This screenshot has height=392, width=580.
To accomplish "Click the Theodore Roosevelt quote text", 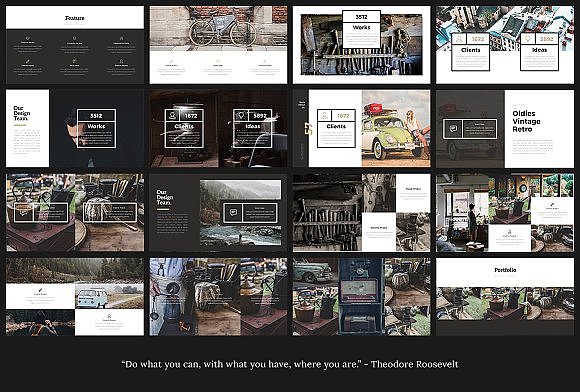I will (x=290, y=364).
